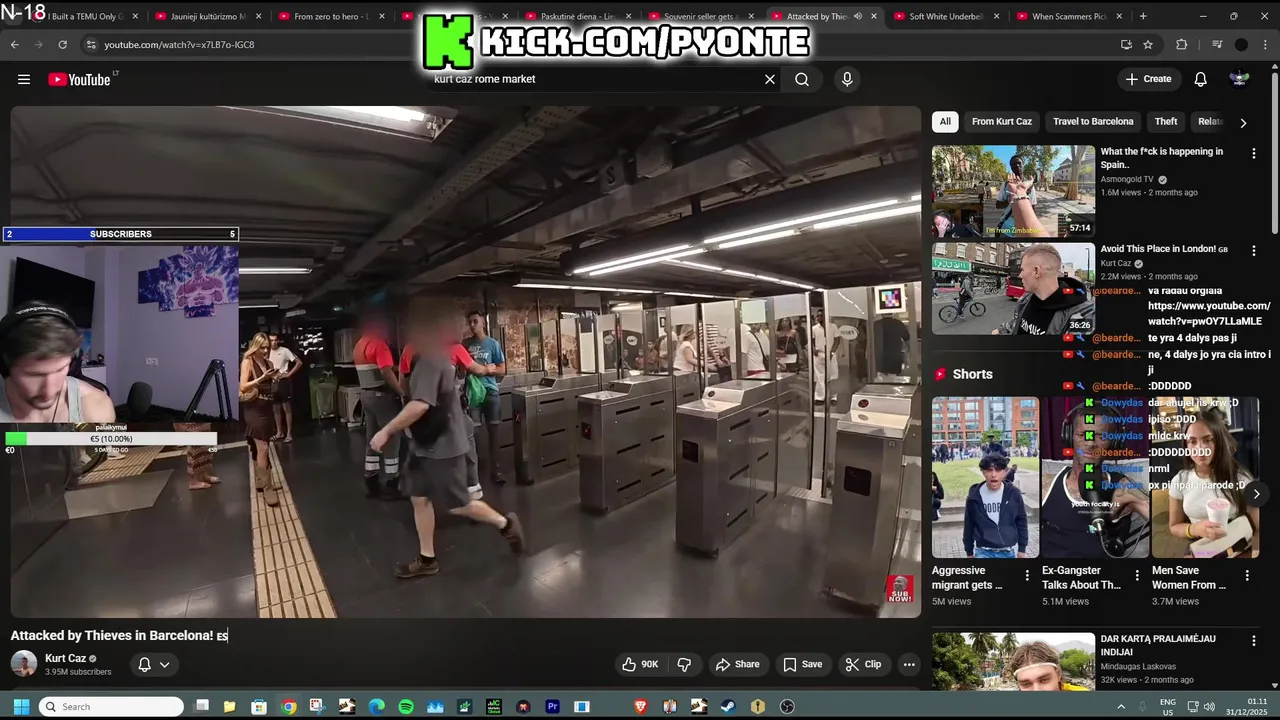
Task: Select the Travel to Barcelona chip
Action: pos(1093,121)
